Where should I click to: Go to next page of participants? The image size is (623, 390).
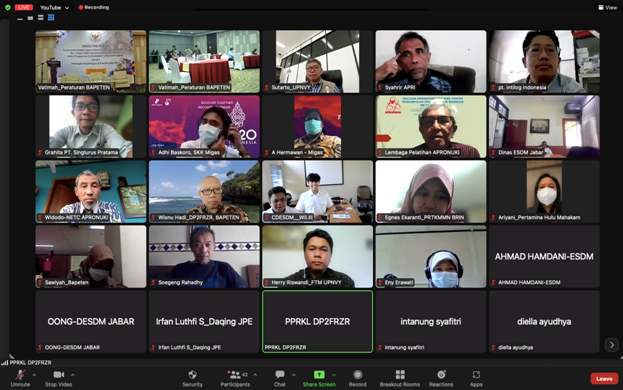[612, 344]
